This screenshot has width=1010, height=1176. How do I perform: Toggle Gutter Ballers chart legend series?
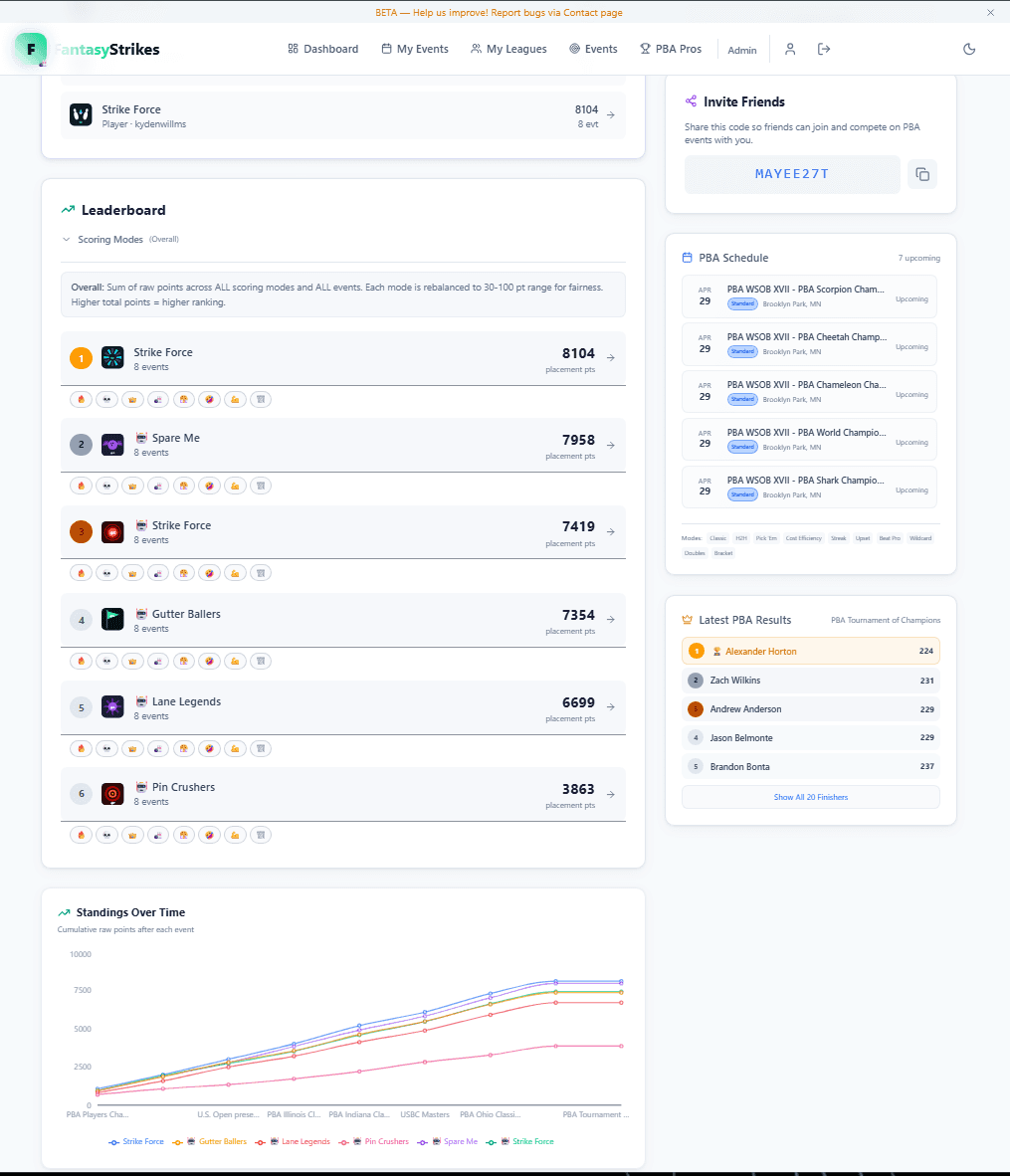[x=209, y=1141]
